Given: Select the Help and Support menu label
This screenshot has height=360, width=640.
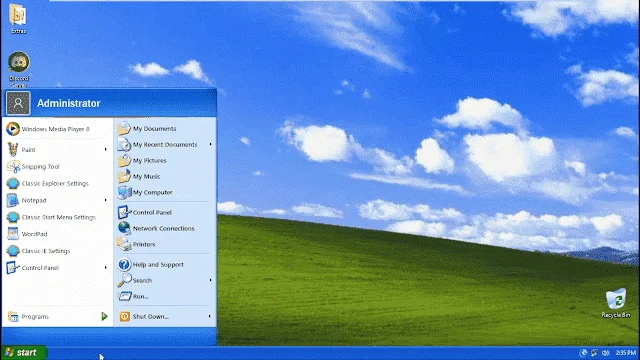Looking at the screenshot, I should pyautogui.click(x=158, y=264).
